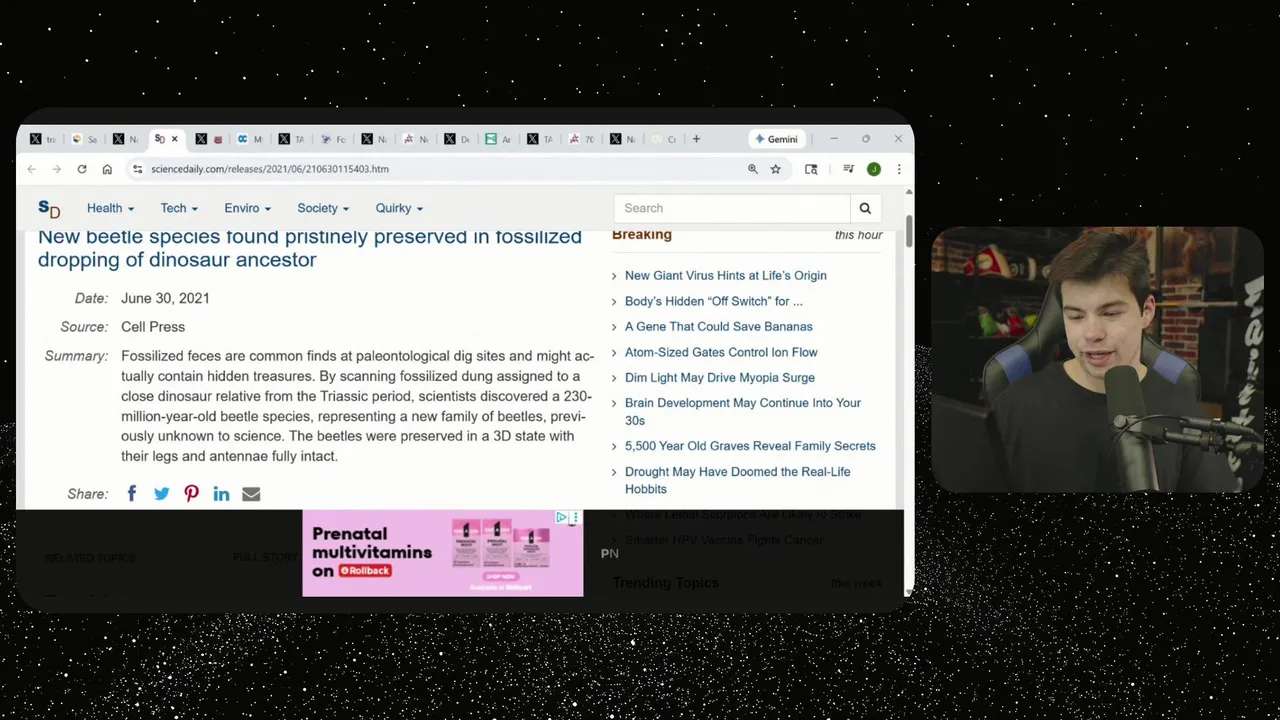This screenshot has width=1280, height=720.
Task: Switch to the 'tra' tab
Action: coord(44,139)
